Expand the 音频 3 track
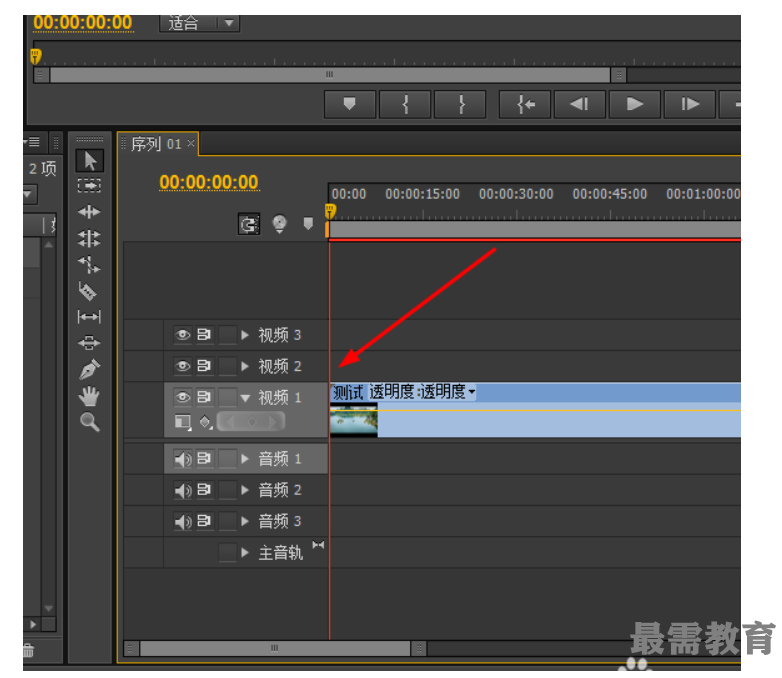 point(245,521)
